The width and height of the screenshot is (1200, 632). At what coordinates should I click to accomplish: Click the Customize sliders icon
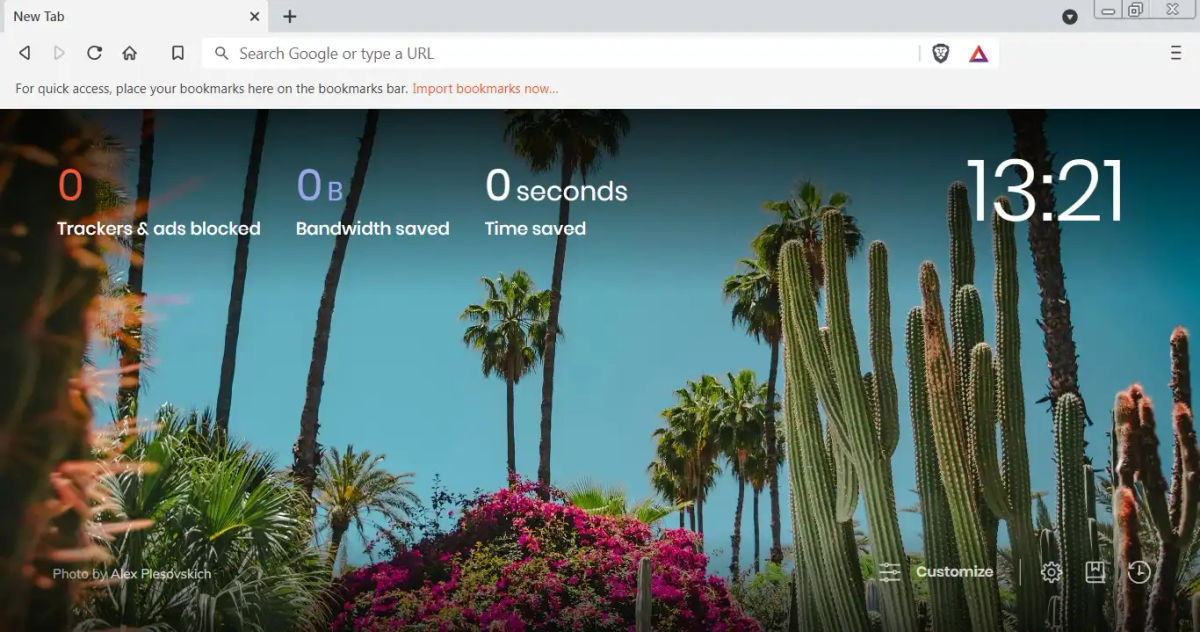(x=890, y=572)
